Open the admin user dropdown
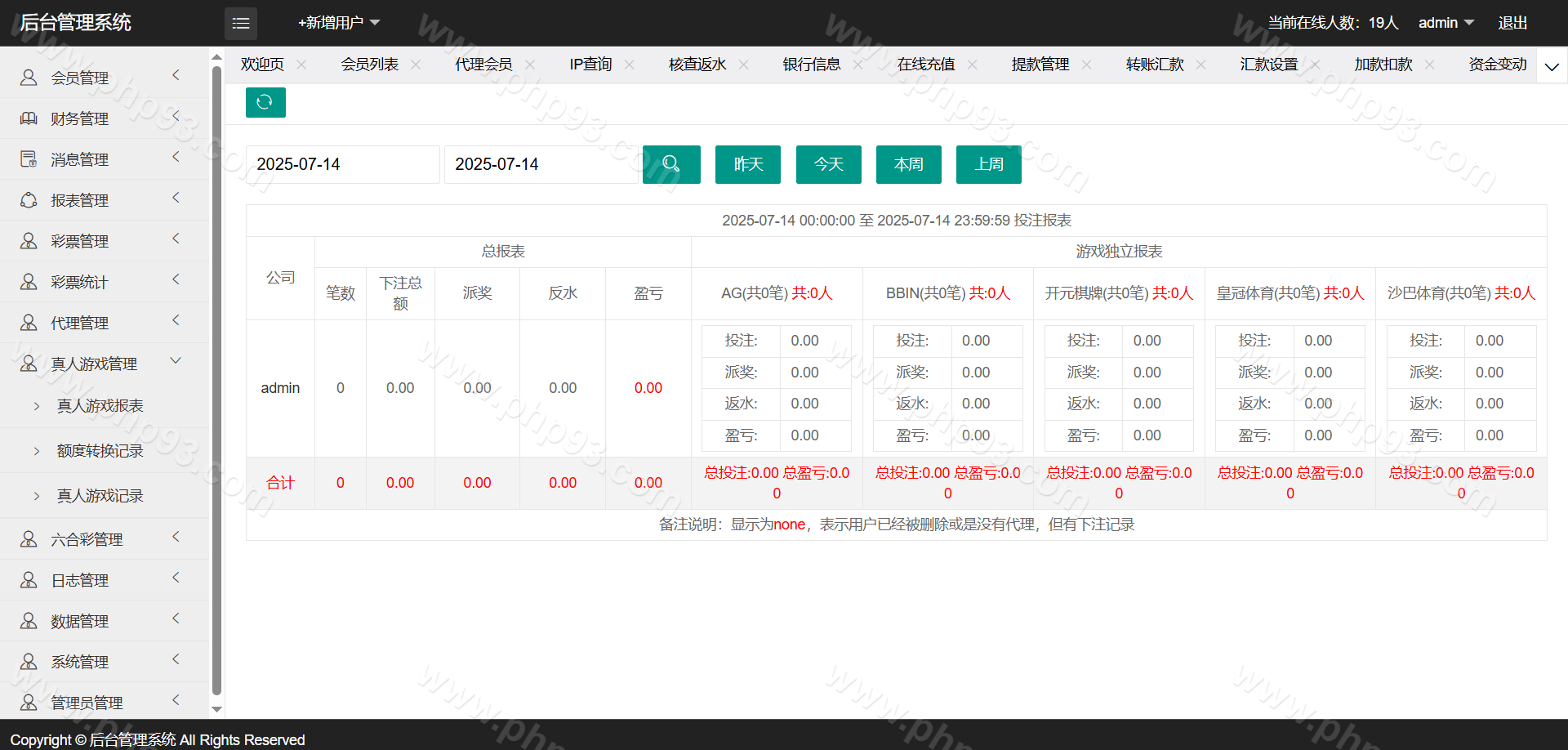Image resolution: width=1568 pixels, height=750 pixels. point(1445,23)
